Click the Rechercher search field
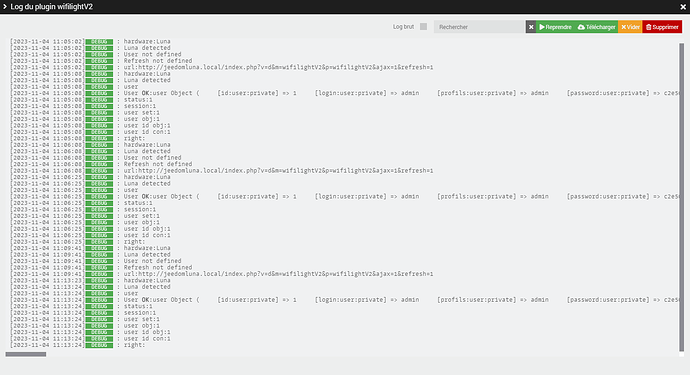 point(479,27)
